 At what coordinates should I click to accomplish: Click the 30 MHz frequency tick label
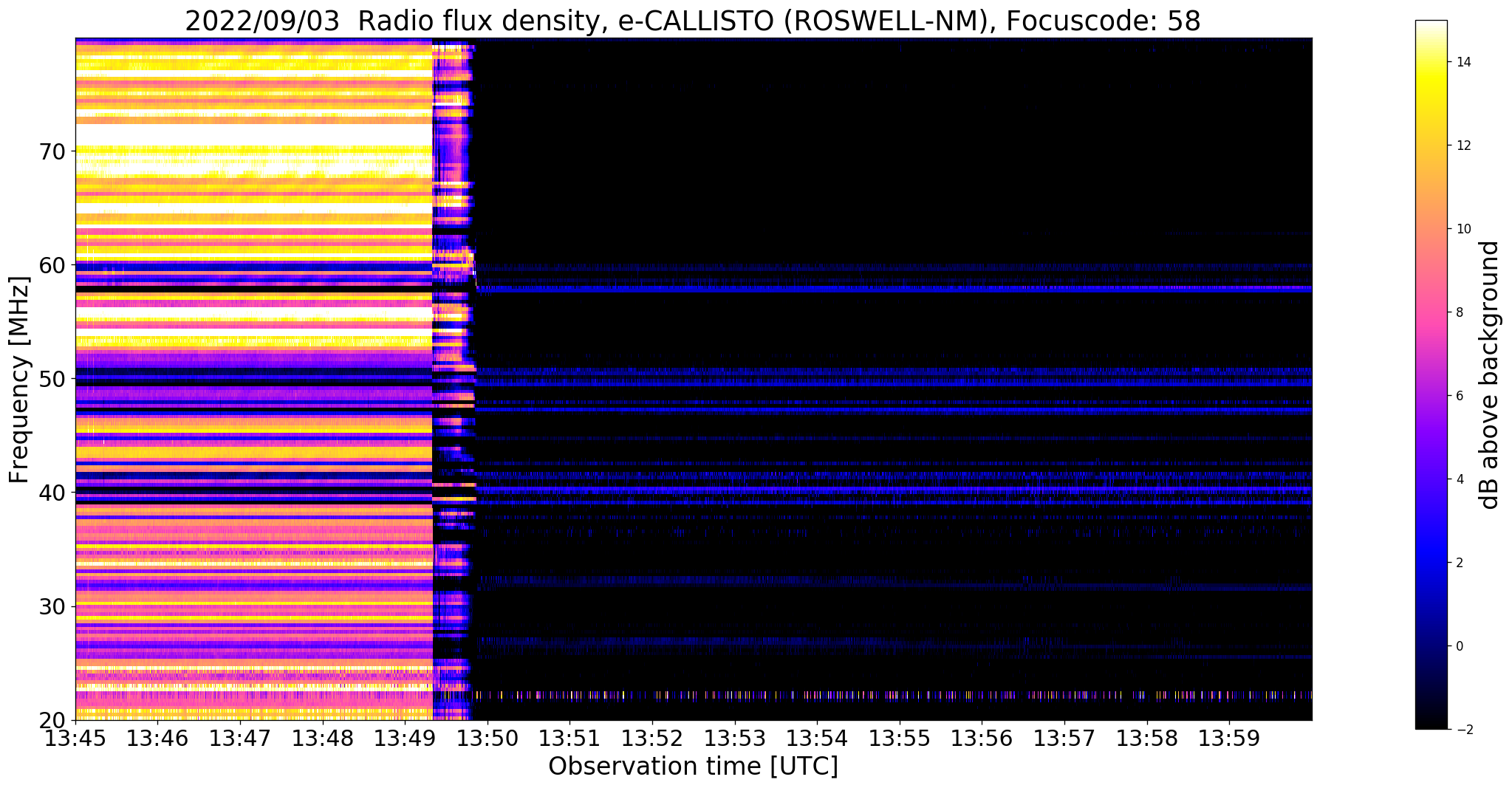tap(52, 606)
